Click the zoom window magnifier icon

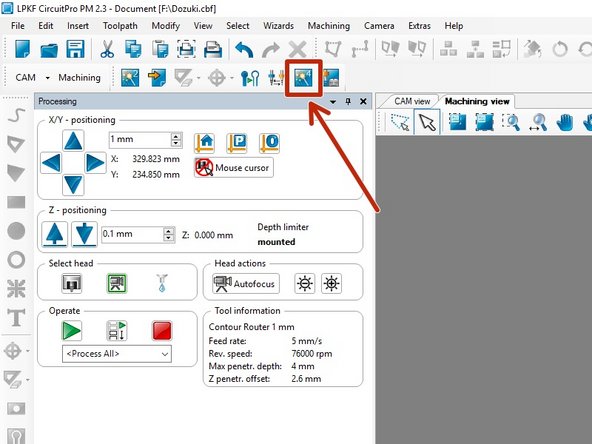[x=511, y=122]
